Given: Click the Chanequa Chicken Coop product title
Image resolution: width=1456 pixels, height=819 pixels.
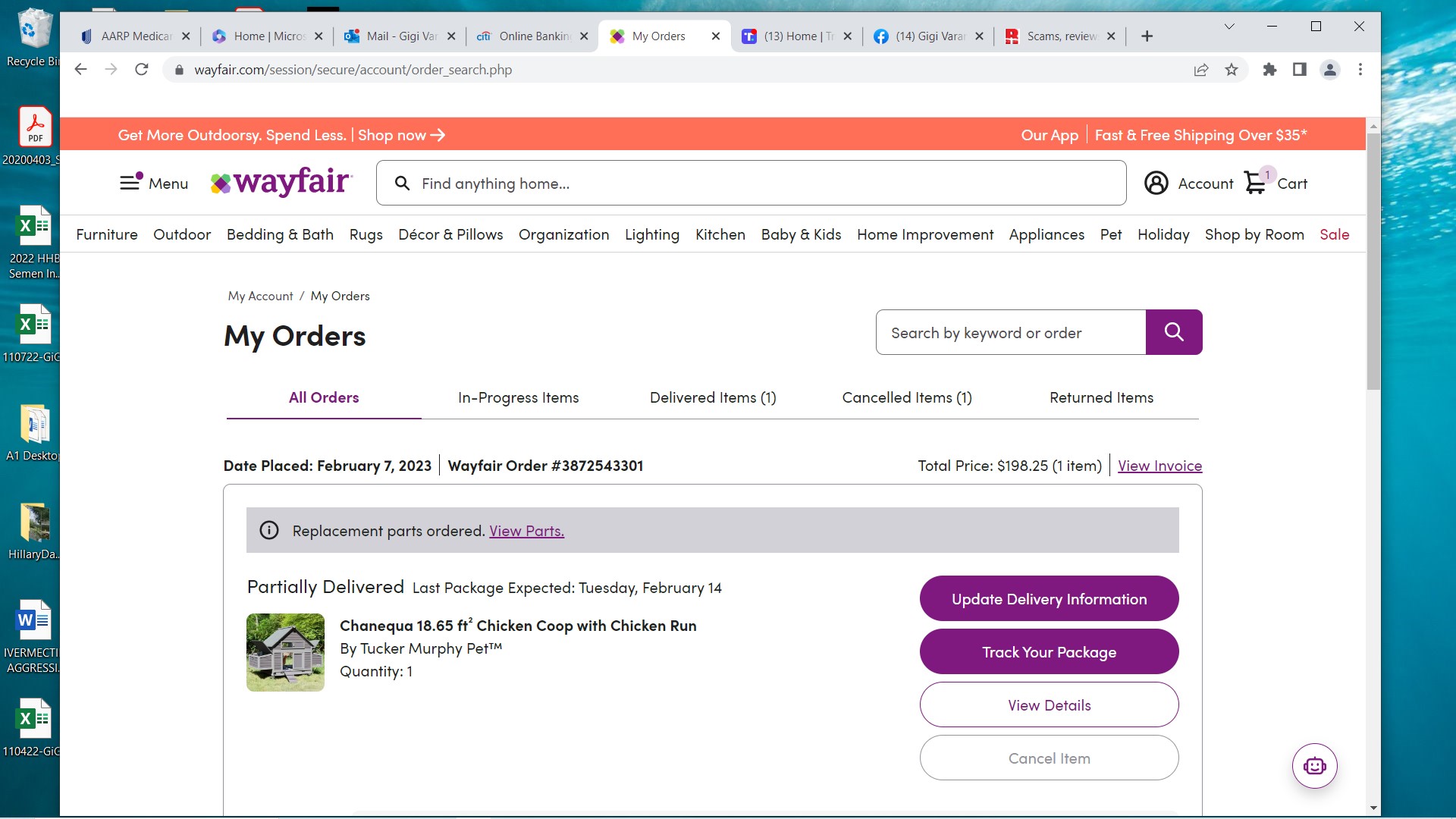Looking at the screenshot, I should 518,626.
